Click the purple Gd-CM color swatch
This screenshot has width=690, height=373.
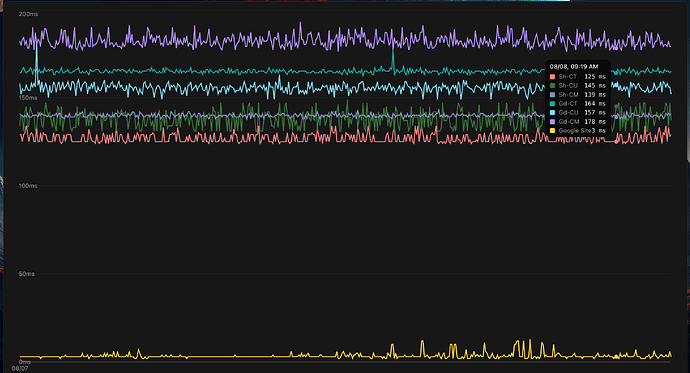point(552,122)
